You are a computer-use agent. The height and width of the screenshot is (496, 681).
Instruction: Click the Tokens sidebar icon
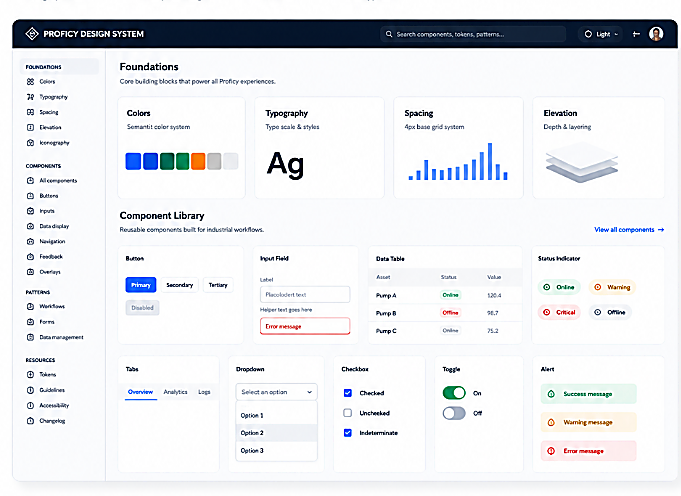[30, 374]
